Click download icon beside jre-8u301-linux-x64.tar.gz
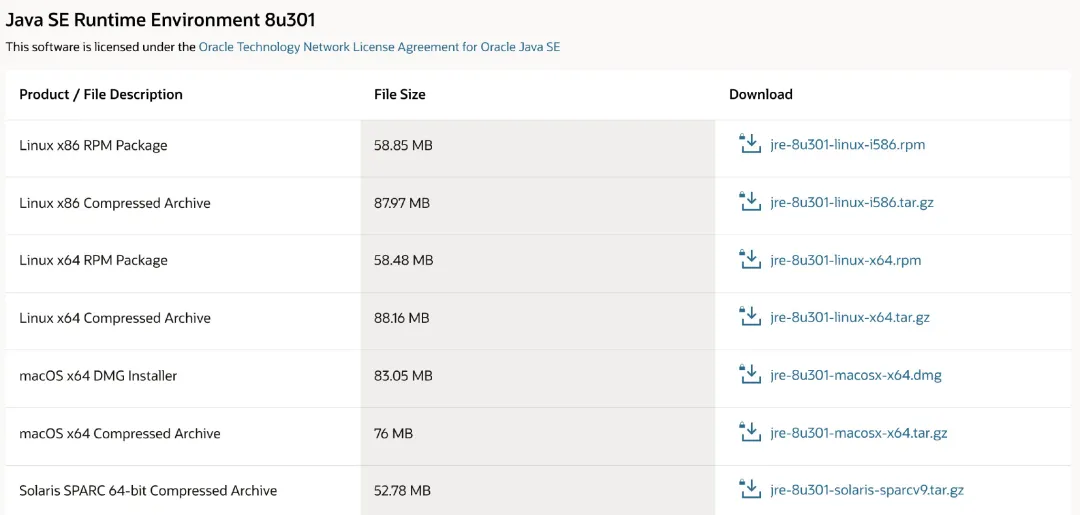1080x515 pixels. (749, 317)
